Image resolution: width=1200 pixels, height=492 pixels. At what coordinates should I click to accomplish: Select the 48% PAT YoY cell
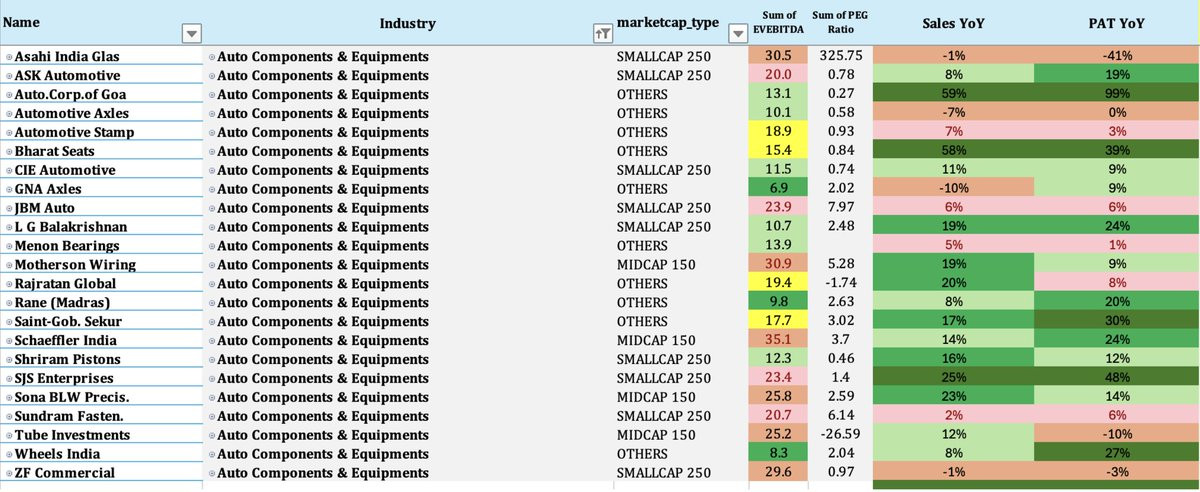(x=1117, y=379)
